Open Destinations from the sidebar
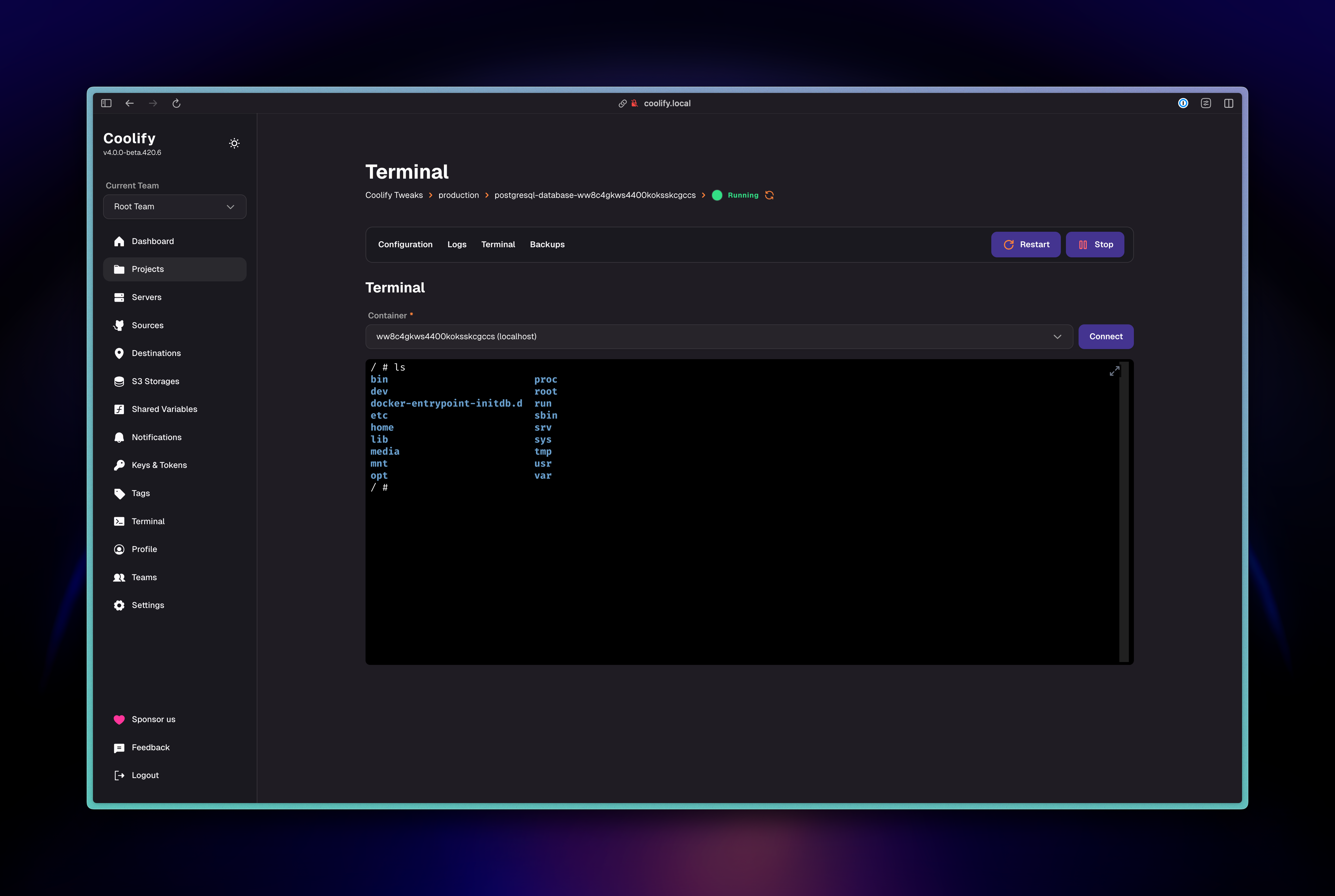The image size is (1335, 896). click(119, 353)
